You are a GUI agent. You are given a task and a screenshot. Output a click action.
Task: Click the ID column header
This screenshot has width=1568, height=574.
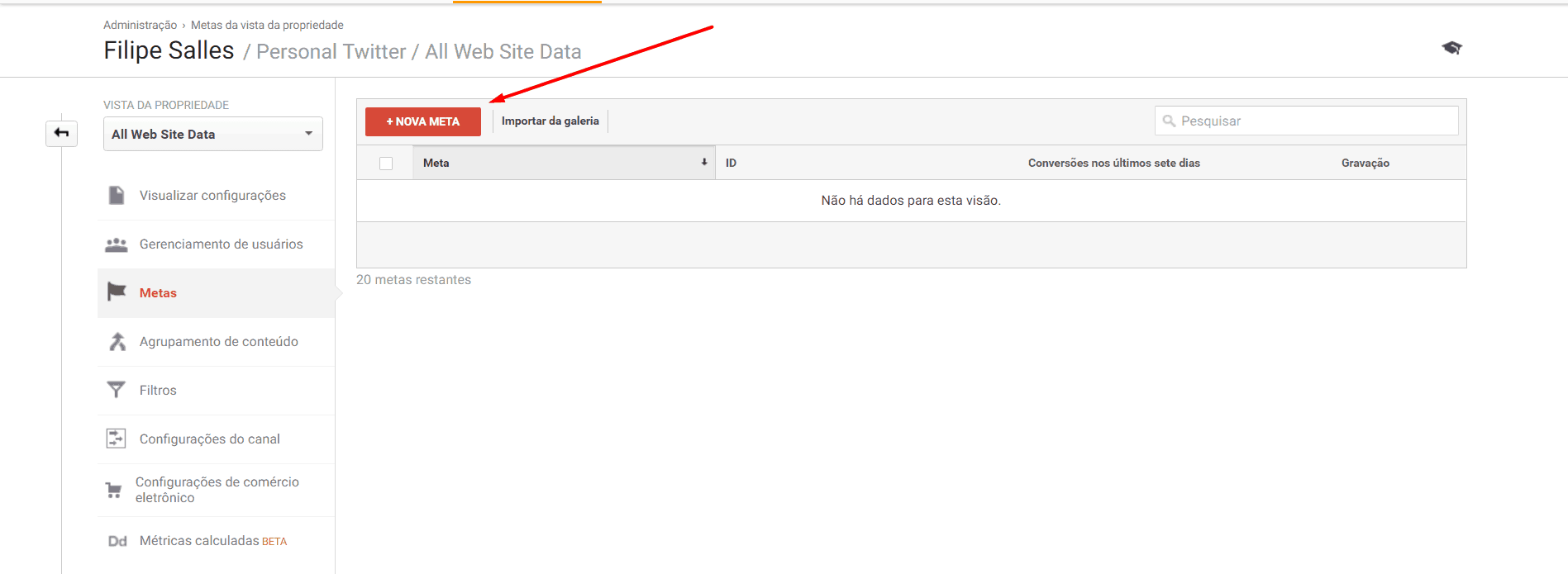pos(731,163)
